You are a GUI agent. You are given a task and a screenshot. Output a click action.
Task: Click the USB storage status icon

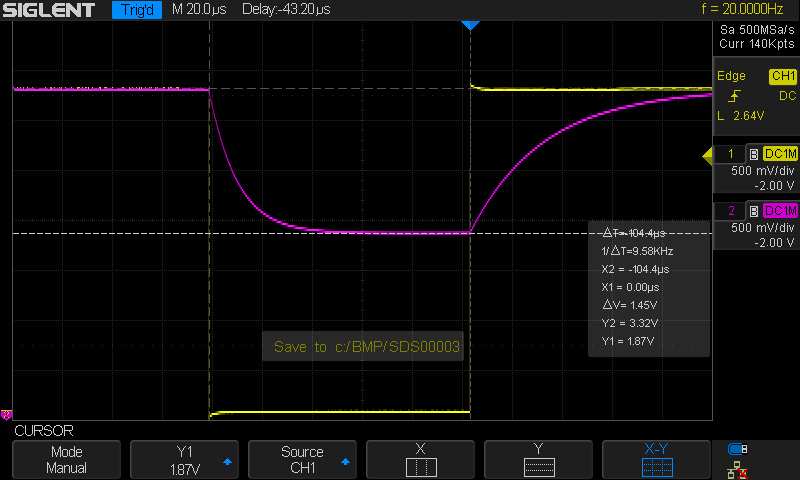click(x=737, y=449)
